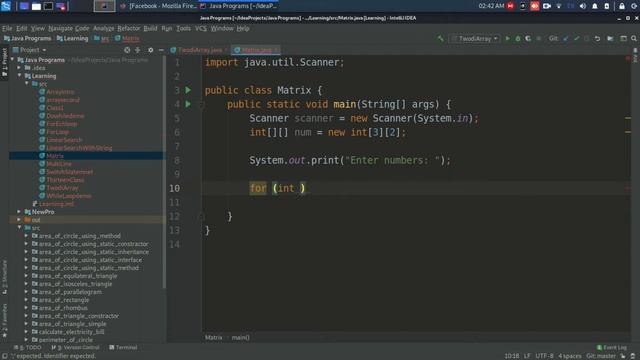Open the TODO tool window button
This screenshot has width=640, height=360.
pyautogui.click(x=28, y=347)
